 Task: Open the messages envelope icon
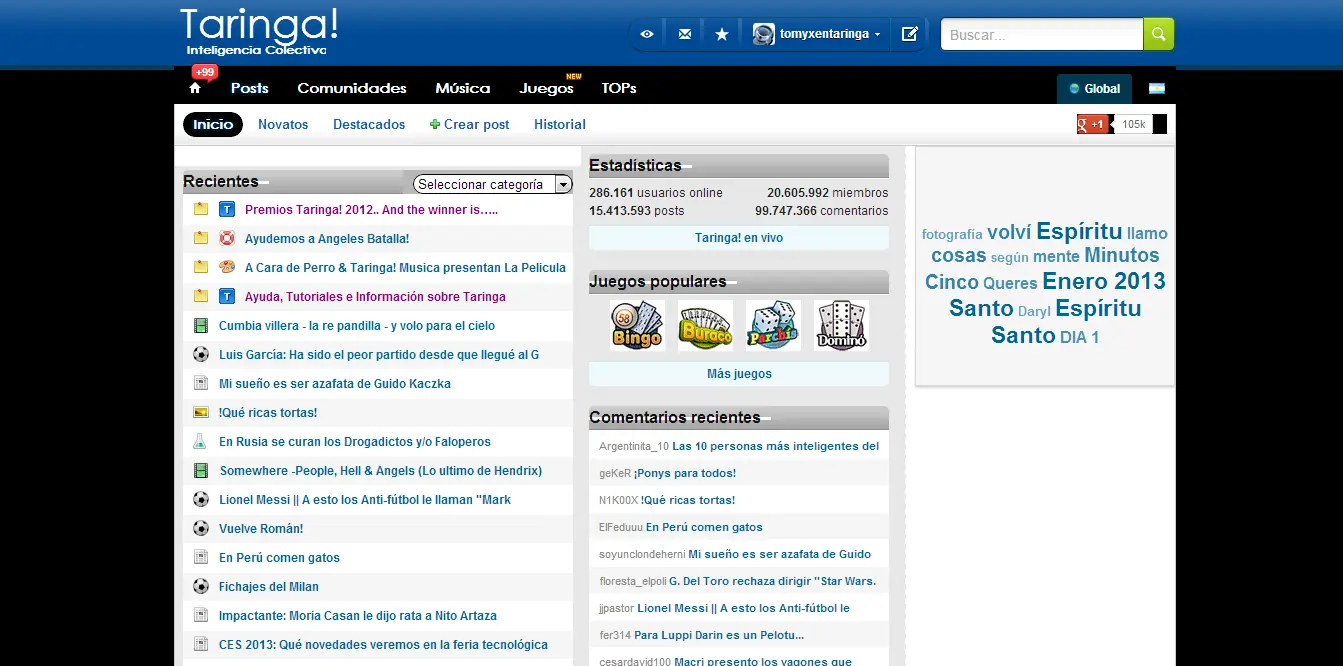tap(684, 34)
